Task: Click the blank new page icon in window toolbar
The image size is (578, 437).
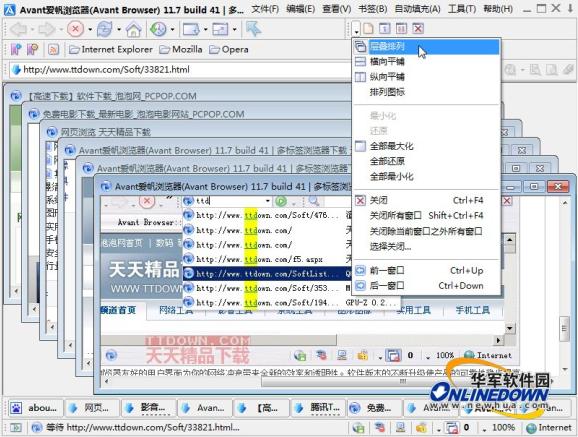Action: pos(368,28)
